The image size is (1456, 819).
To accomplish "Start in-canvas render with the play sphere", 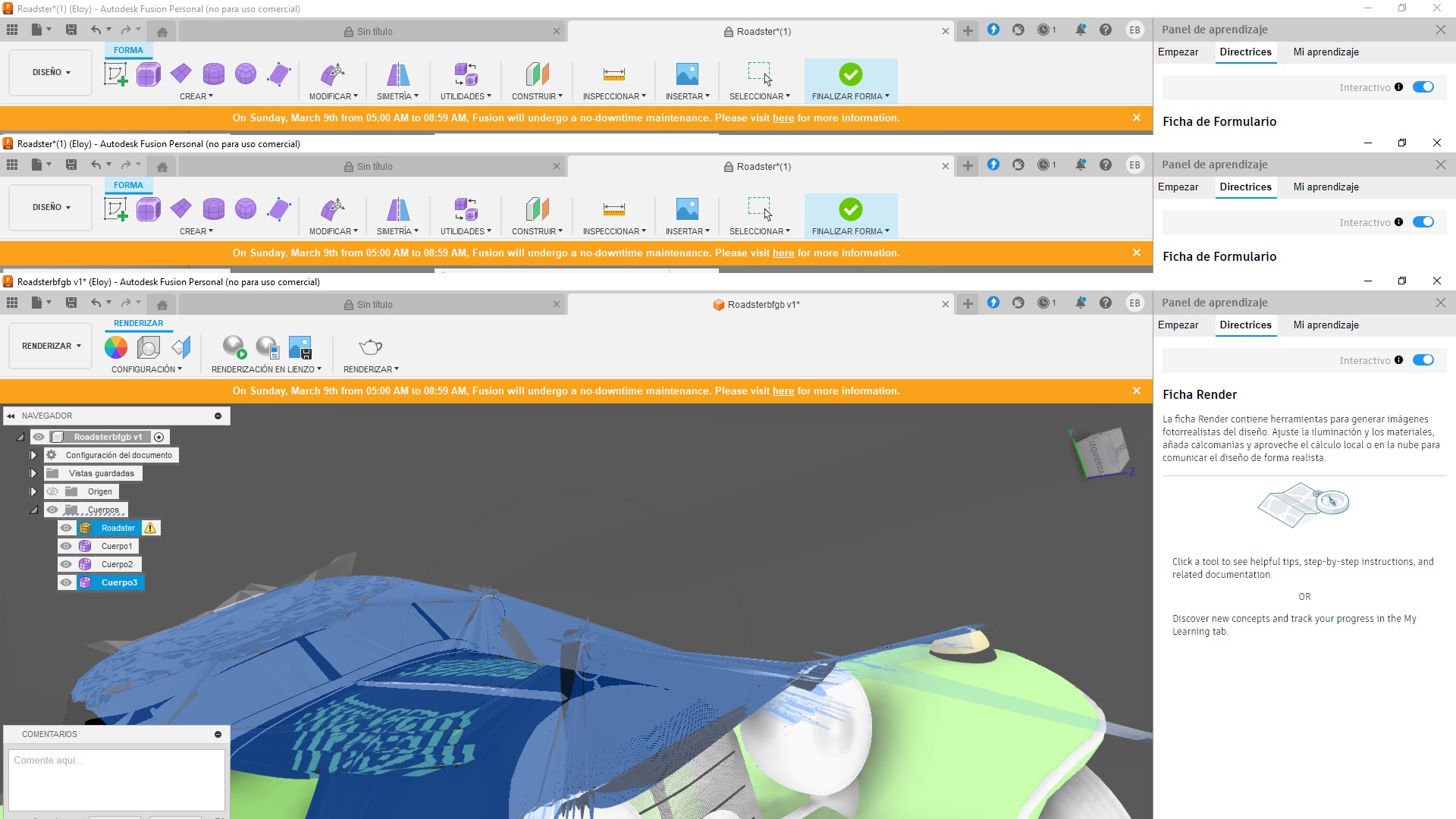I will coord(234,347).
